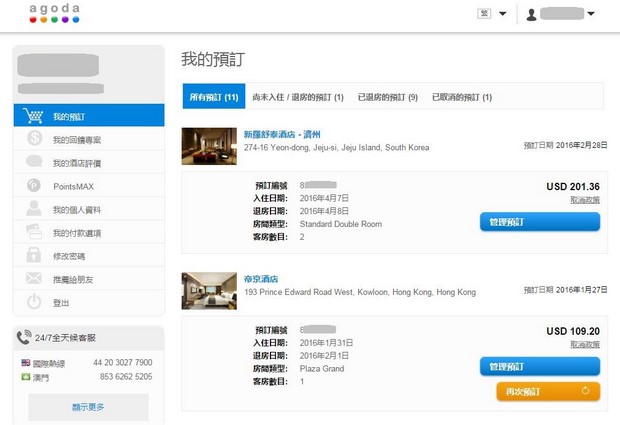Open 取消政策 link under USD 201.36
The height and width of the screenshot is (425, 620).
tap(585, 200)
